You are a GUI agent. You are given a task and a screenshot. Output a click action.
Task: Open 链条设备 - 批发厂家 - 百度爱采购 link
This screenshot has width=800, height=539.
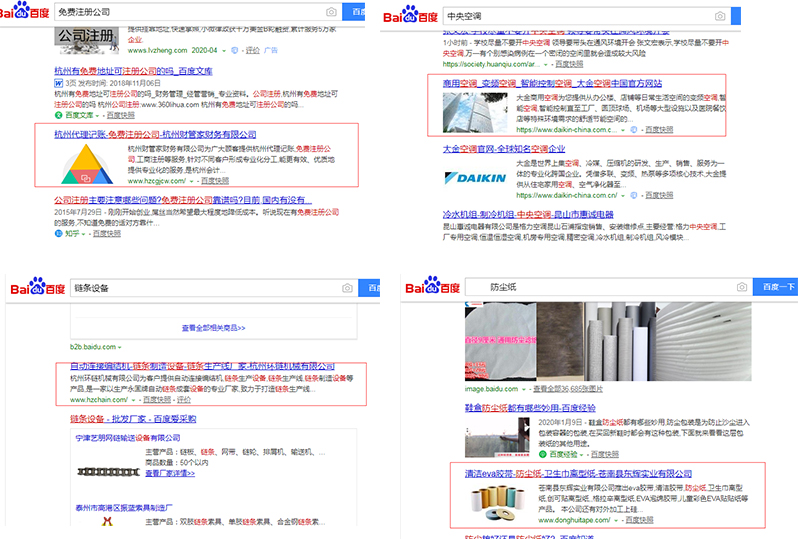tap(133, 419)
